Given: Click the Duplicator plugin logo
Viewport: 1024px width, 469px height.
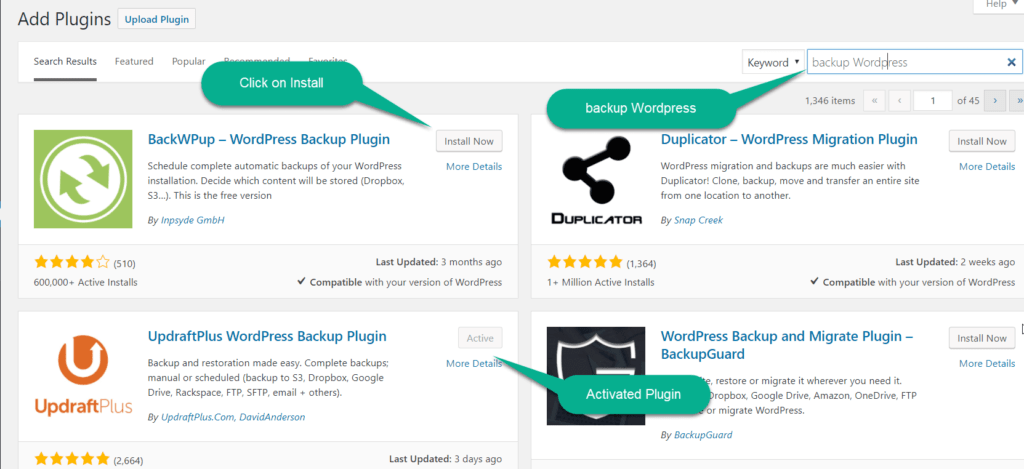Looking at the screenshot, I should pyautogui.click(x=596, y=180).
